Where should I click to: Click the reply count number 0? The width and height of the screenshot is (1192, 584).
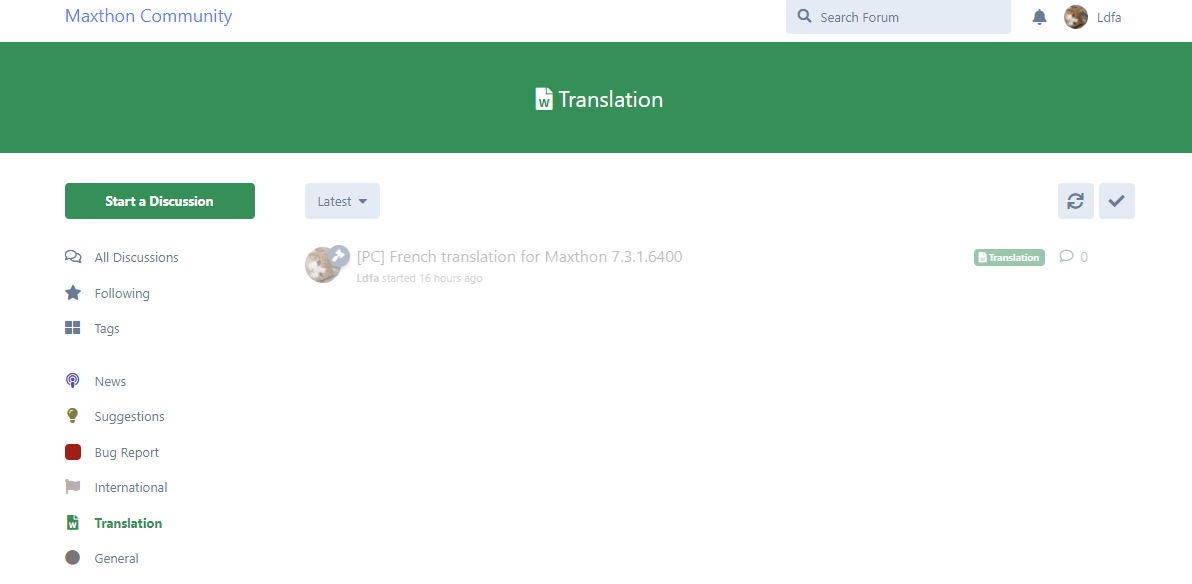(1084, 257)
